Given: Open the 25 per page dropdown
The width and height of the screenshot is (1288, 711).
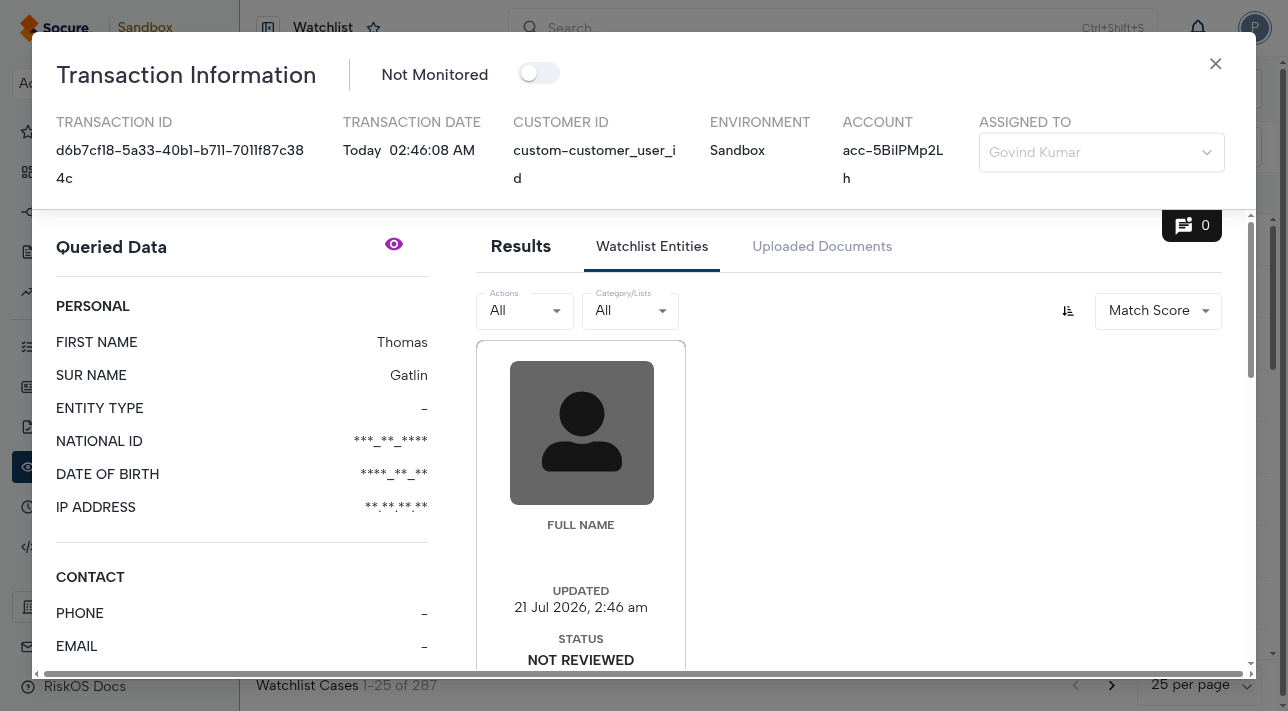Looking at the screenshot, I should click(1201, 685).
